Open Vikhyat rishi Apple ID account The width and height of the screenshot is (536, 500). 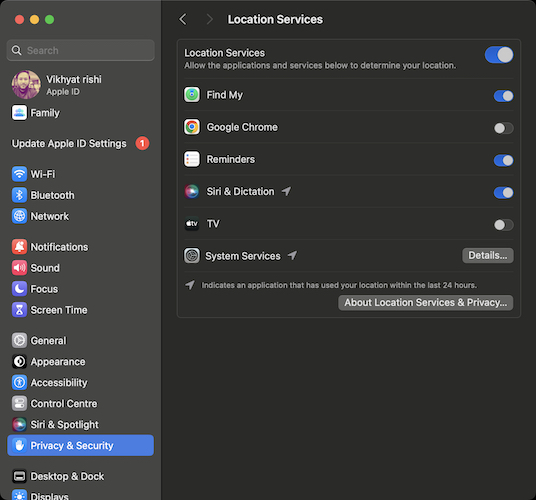tap(80, 85)
